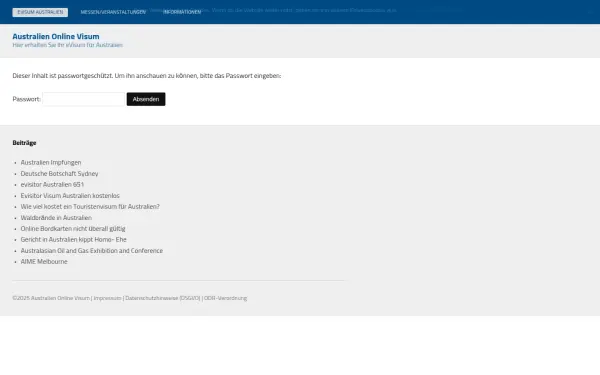Open the EVISUM AUSTRALIEN menu item
This screenshot has width=600, height=375.
(40, 12)
